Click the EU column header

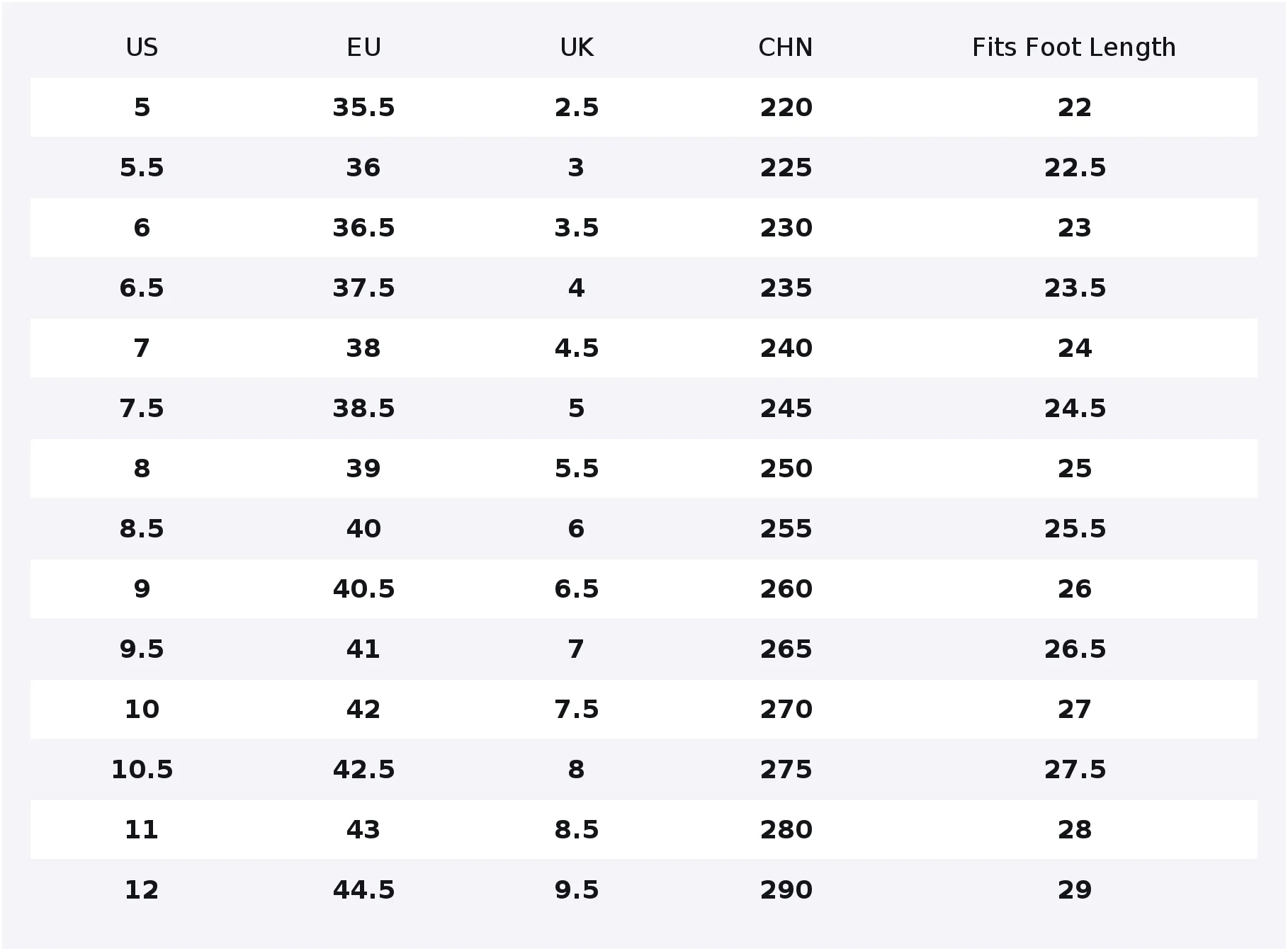pyautogui.click(x=363, y=47)
